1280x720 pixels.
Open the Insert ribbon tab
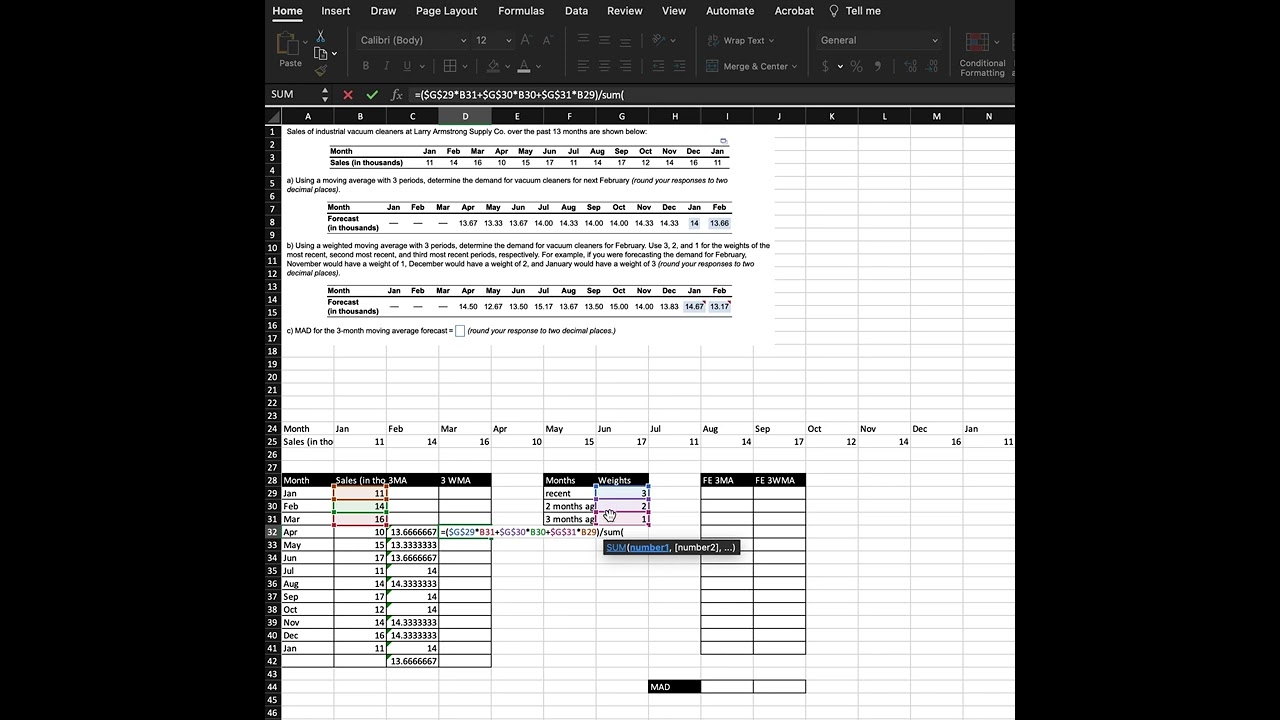coord(336,11)
